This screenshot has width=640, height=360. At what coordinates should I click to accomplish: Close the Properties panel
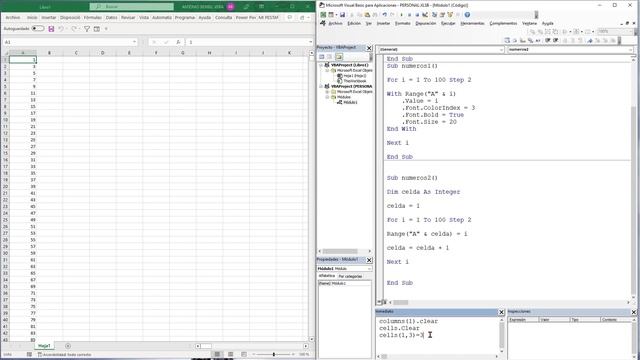369,260
